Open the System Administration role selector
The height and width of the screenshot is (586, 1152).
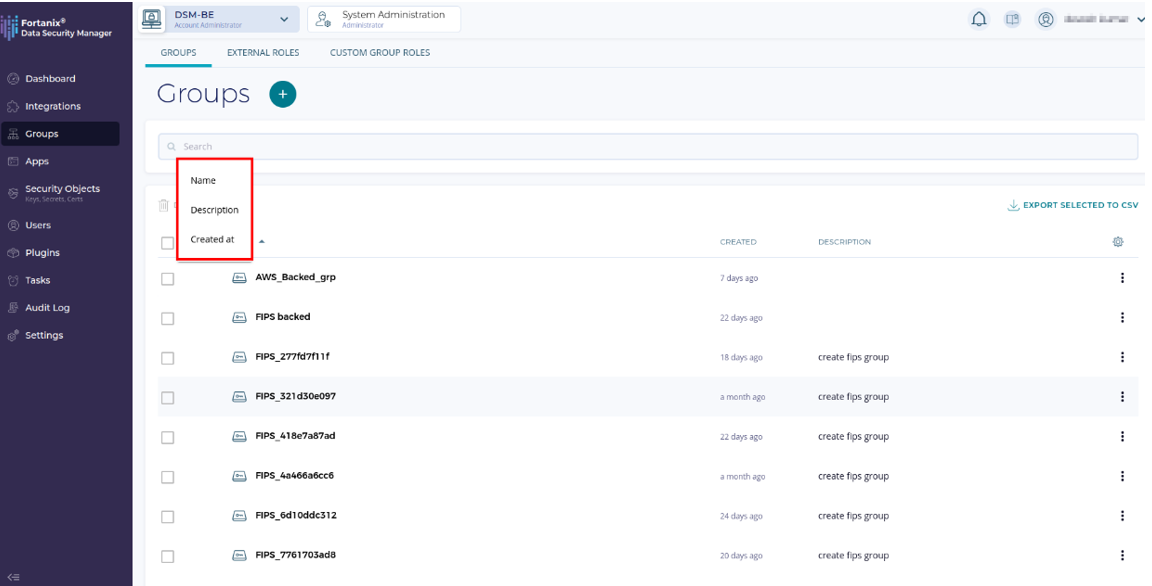(384, 19)
